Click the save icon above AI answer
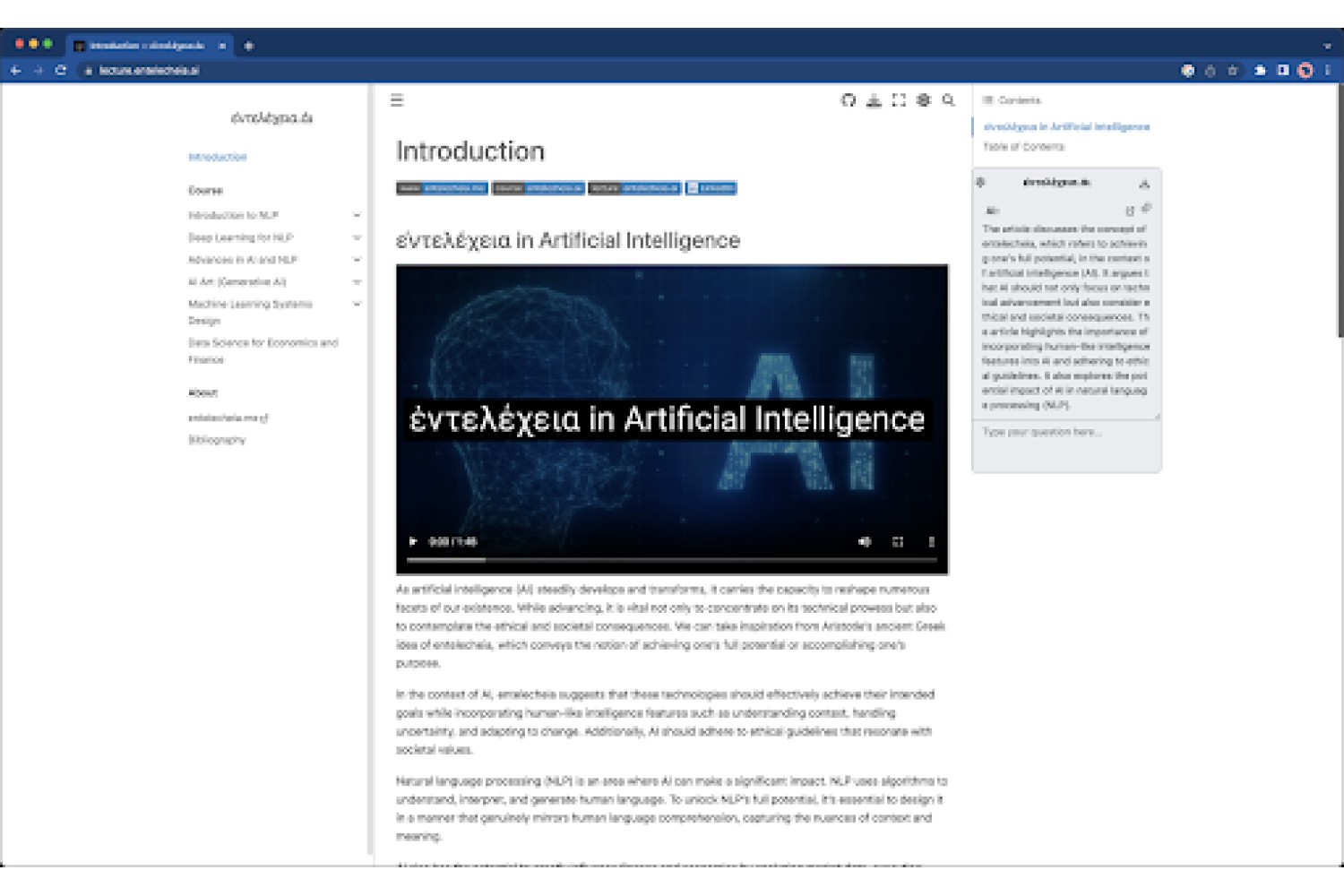1344x896 pixels. (1130, 211)
